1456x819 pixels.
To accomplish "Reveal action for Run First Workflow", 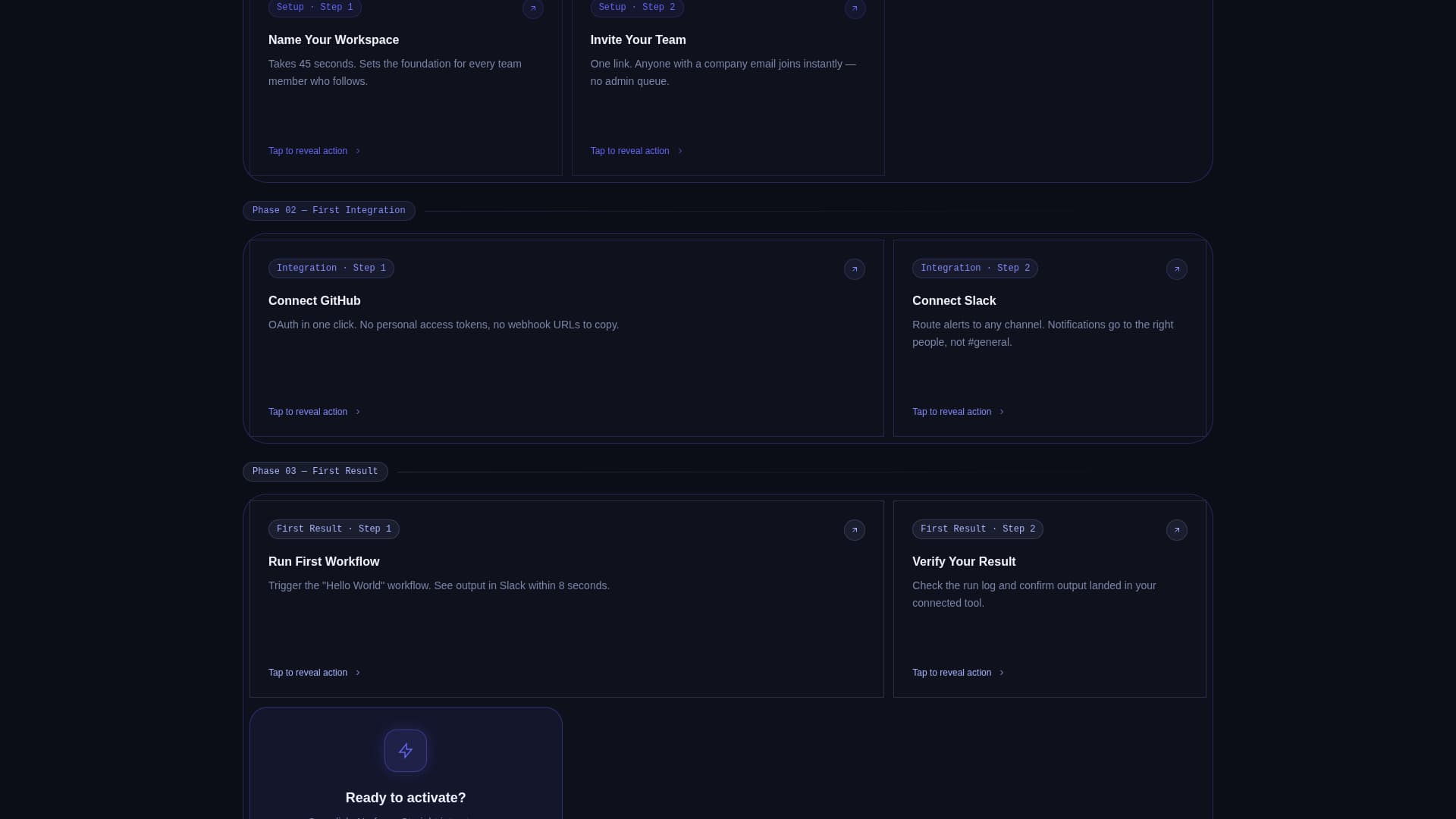I will click(315, 673).
